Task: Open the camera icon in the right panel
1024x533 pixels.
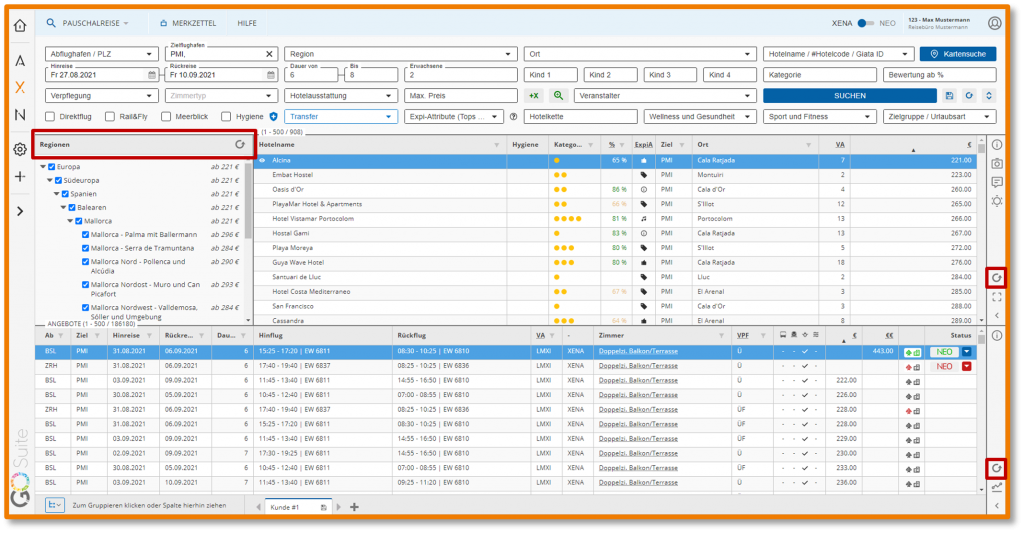Action: point(996,163)
